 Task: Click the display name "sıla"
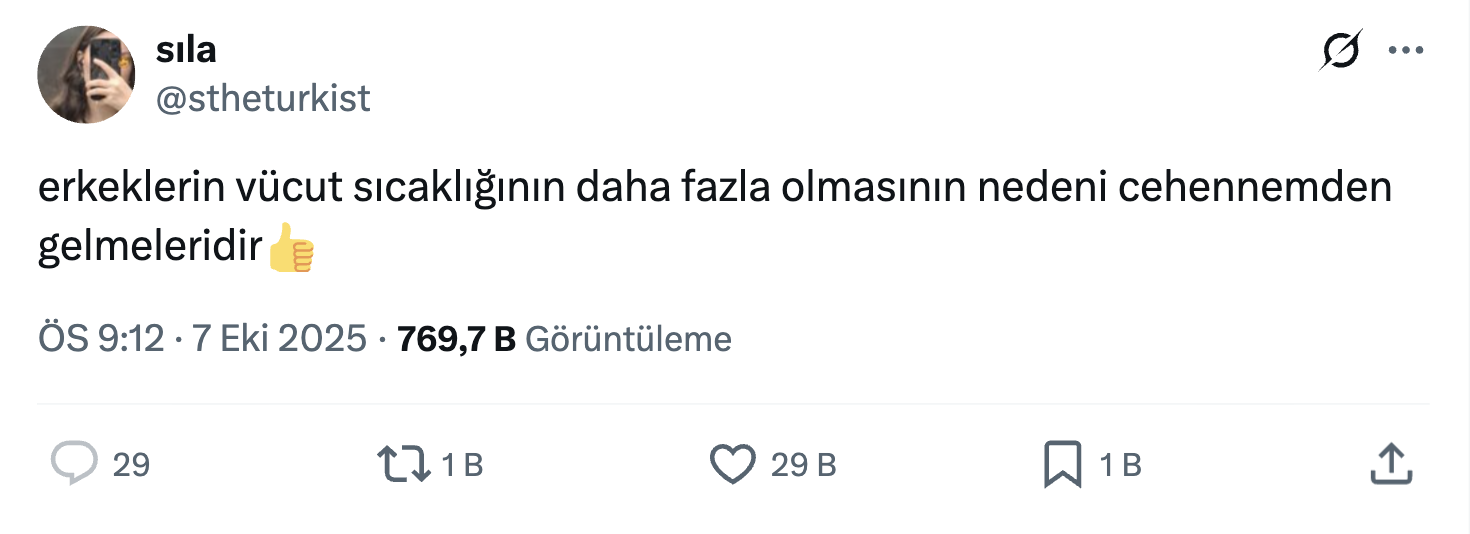[186, 49]
